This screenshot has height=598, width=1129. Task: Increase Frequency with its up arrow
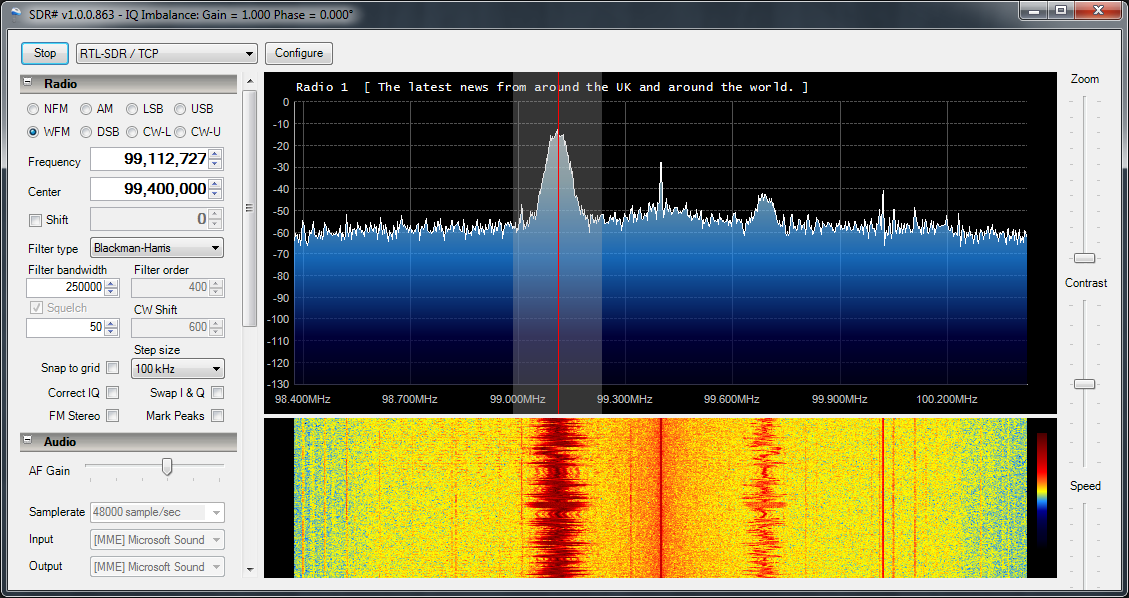click(215, 153)
